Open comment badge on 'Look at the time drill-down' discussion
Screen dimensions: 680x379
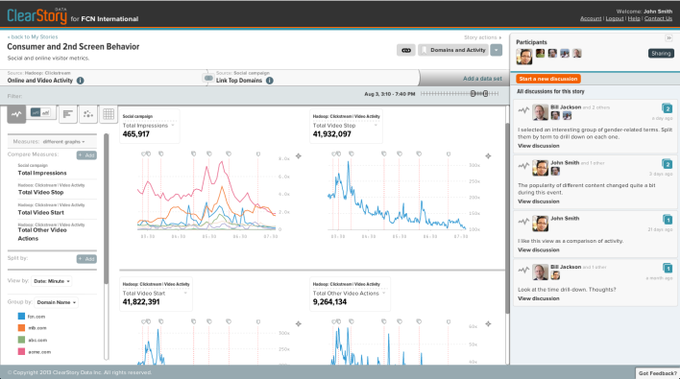tap(667, 268)
